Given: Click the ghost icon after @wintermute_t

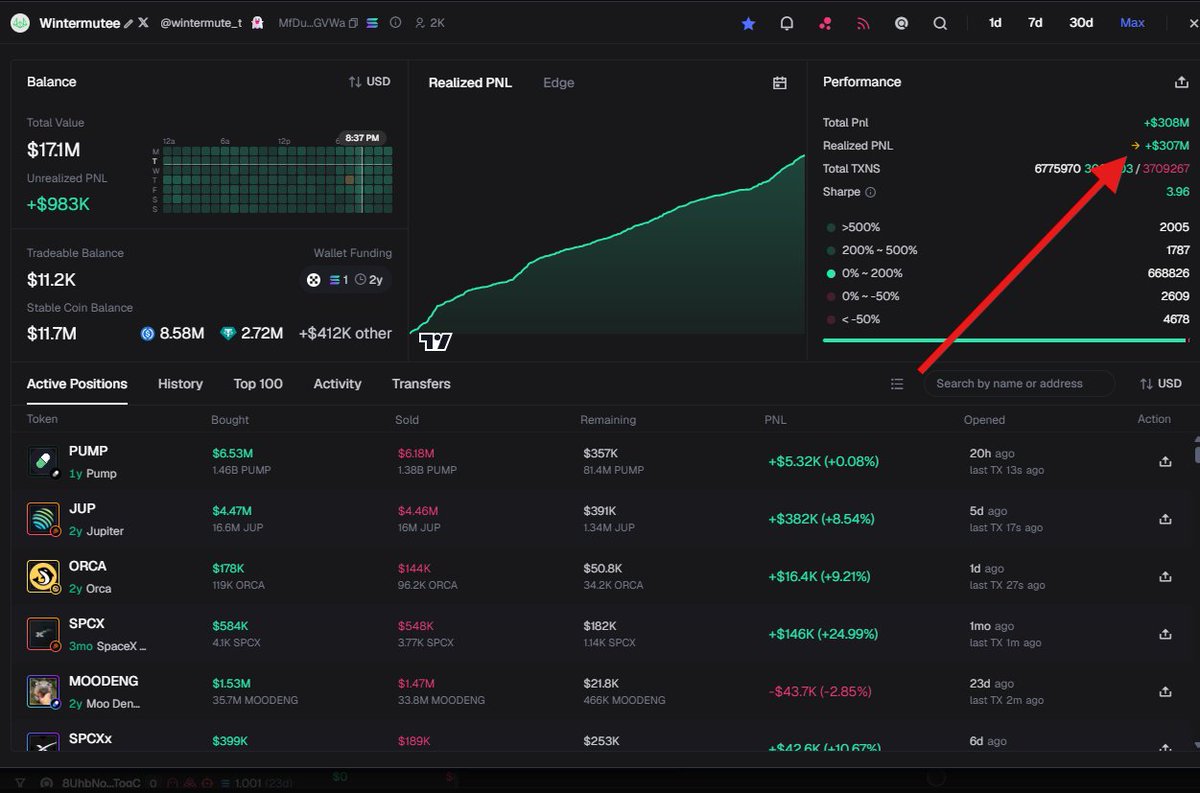Looking at the screenshot, I should click(x=257, y=23).
